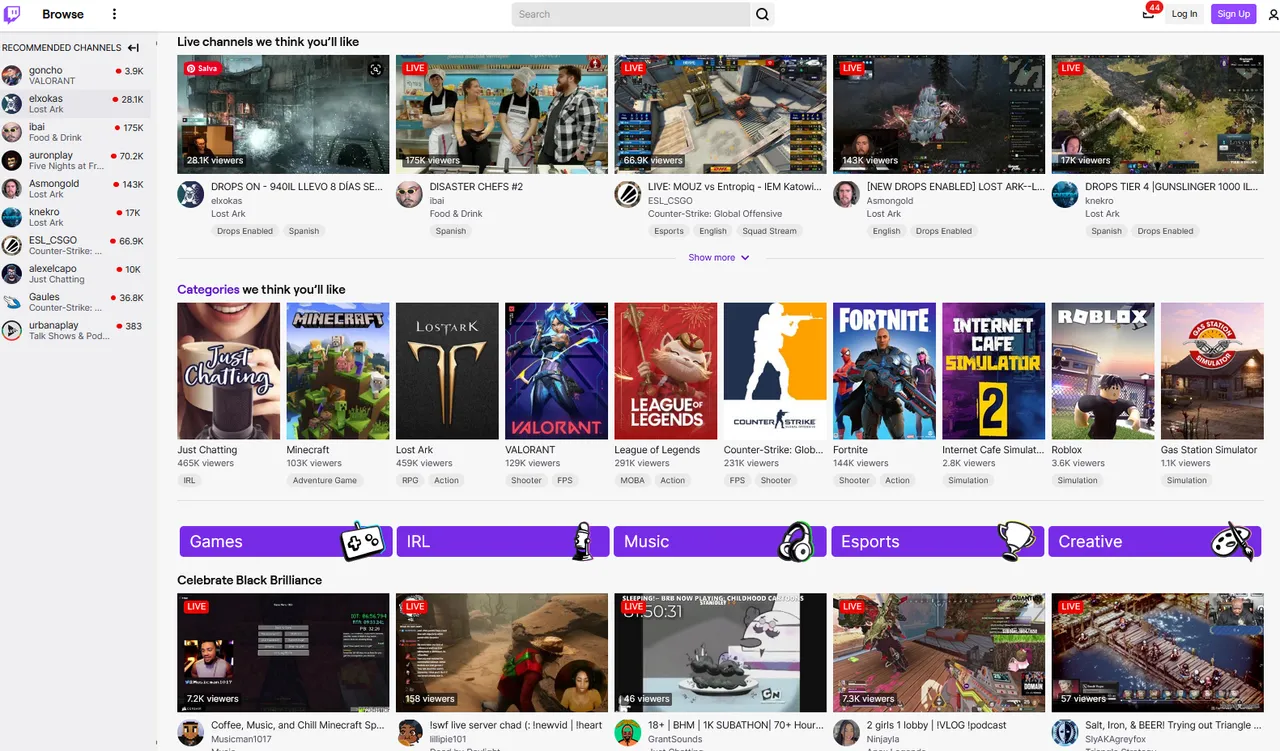
Task: Click alexelcapo's avatar in the sidebar
Action: click(12, 274)
